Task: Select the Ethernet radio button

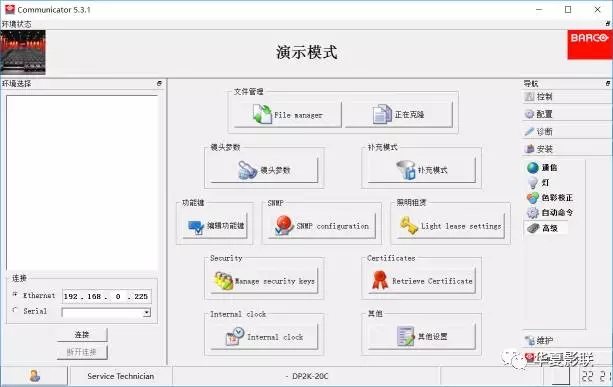Action: 15,294
